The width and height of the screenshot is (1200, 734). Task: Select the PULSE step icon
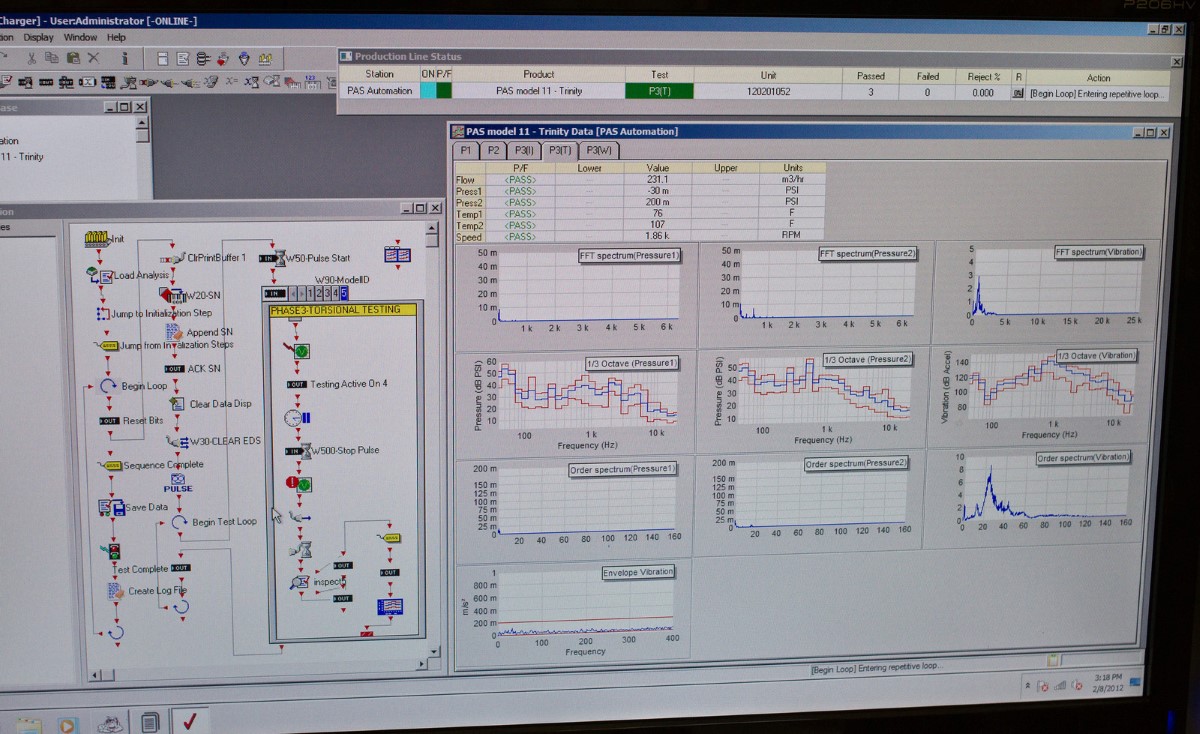point(178,483)
